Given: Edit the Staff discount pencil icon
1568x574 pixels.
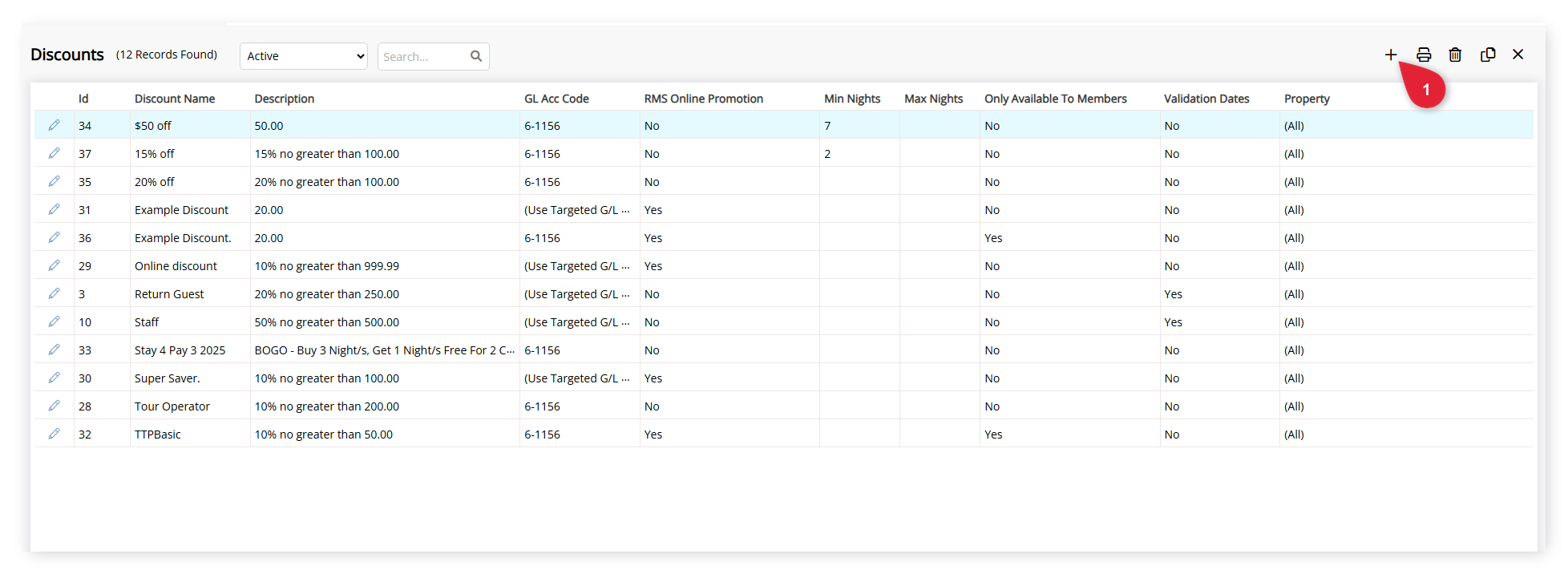Looking at the screenshot, I should click(54, 321).
